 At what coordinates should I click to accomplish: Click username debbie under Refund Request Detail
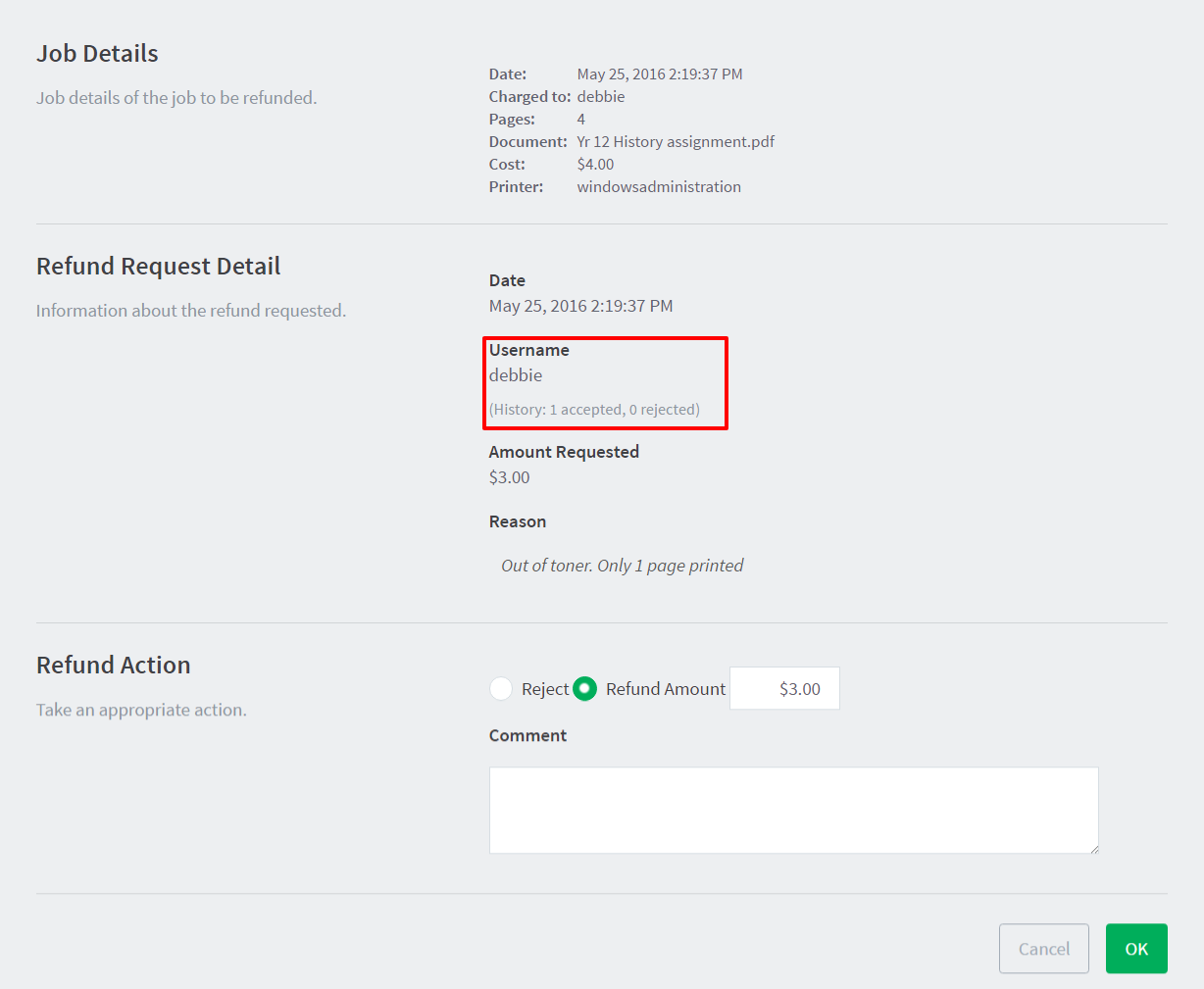516,375
